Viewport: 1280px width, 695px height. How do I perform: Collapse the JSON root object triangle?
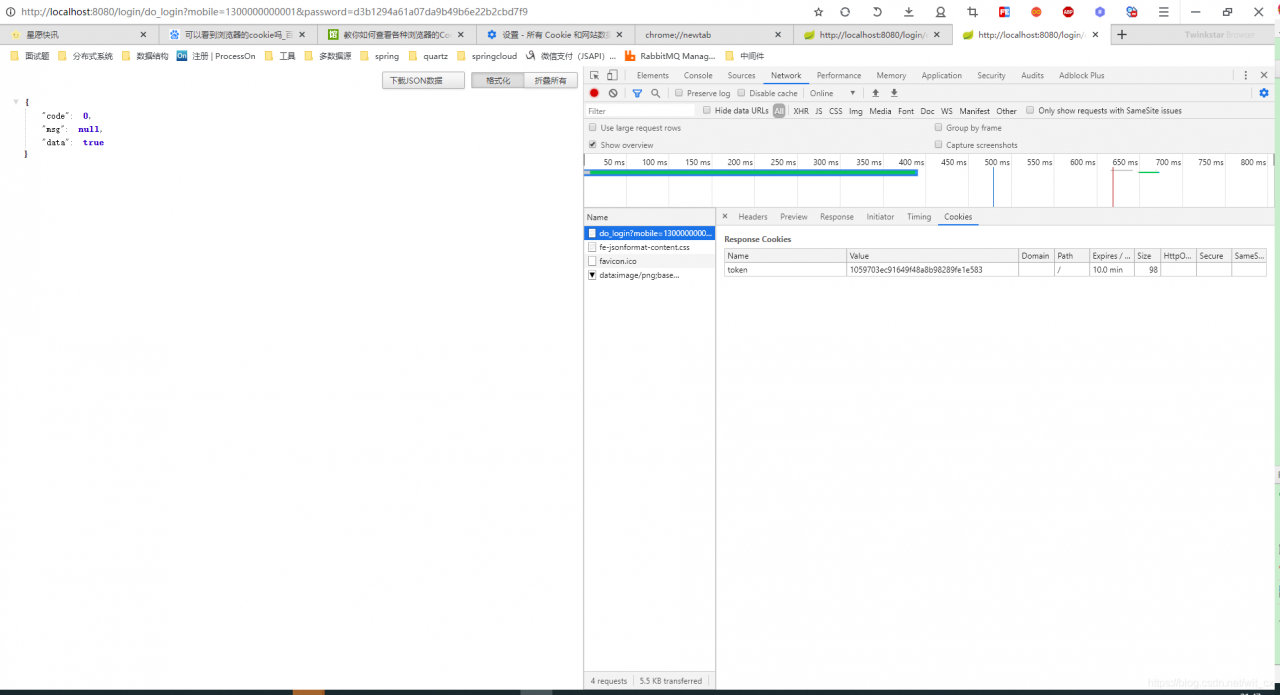click(x=16, y=102)
